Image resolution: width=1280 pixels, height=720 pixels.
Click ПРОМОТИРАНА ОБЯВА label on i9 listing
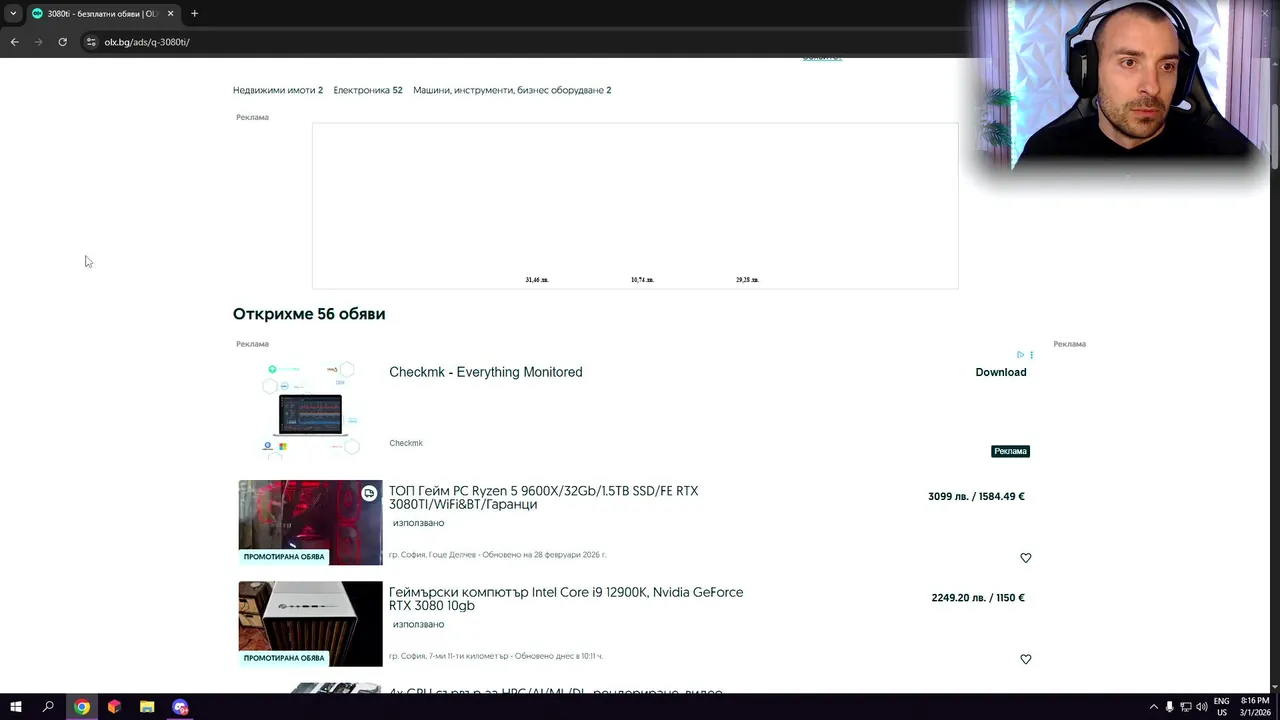pyautogui.click(x=284, y=658)
